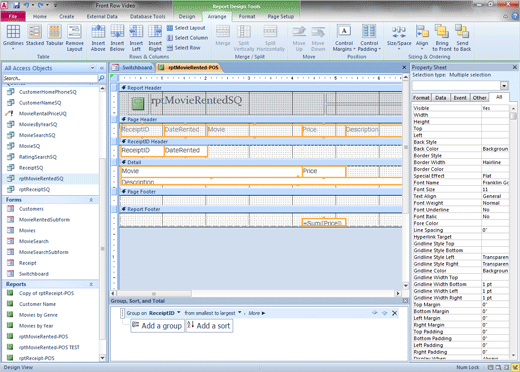Open the Gridlines dropdown in the ribbon
The width and height of the screenshot is (520, 372).
coord(13,38)
